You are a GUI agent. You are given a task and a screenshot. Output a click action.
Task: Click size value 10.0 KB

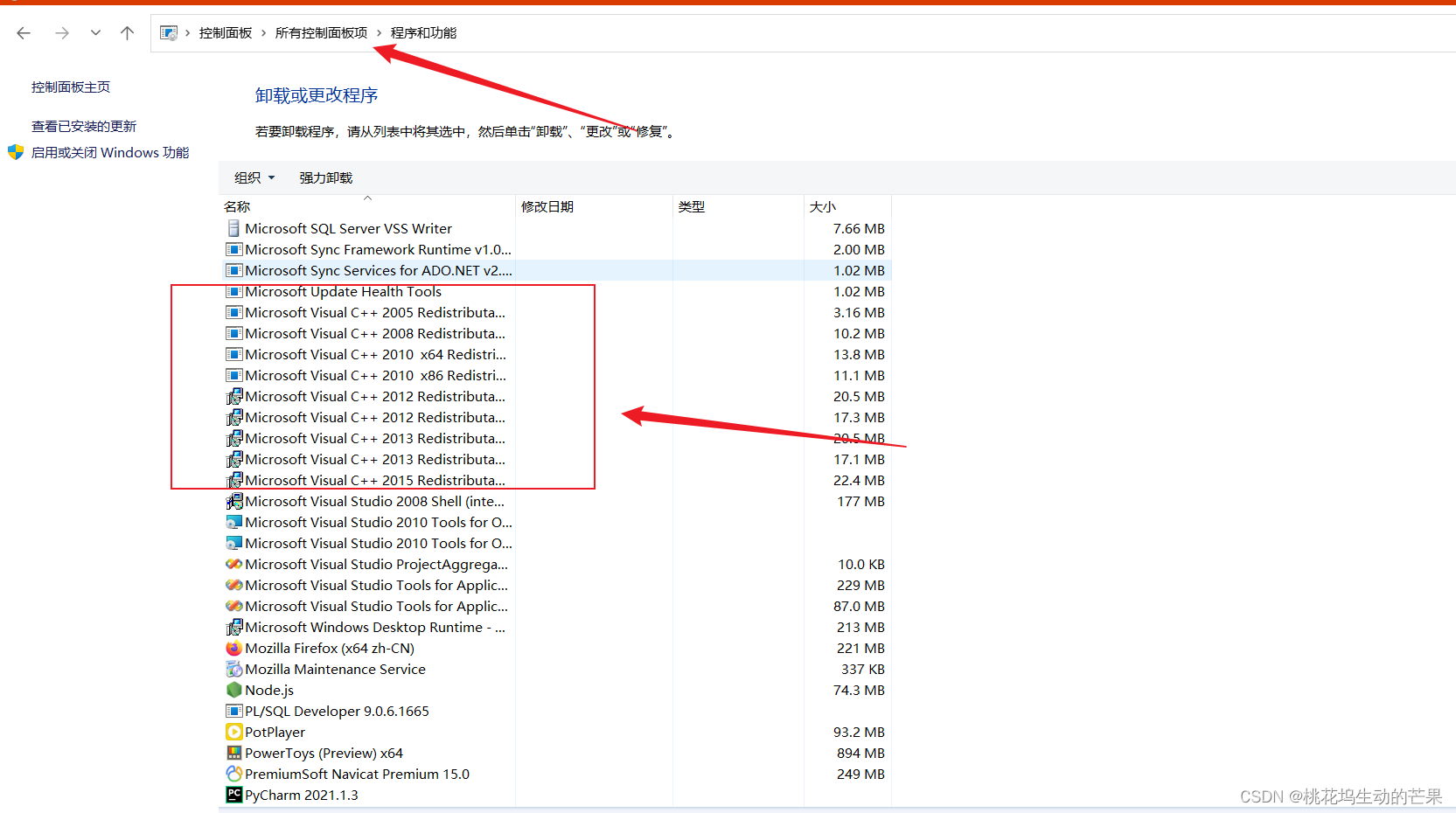[x=861, y=564]
